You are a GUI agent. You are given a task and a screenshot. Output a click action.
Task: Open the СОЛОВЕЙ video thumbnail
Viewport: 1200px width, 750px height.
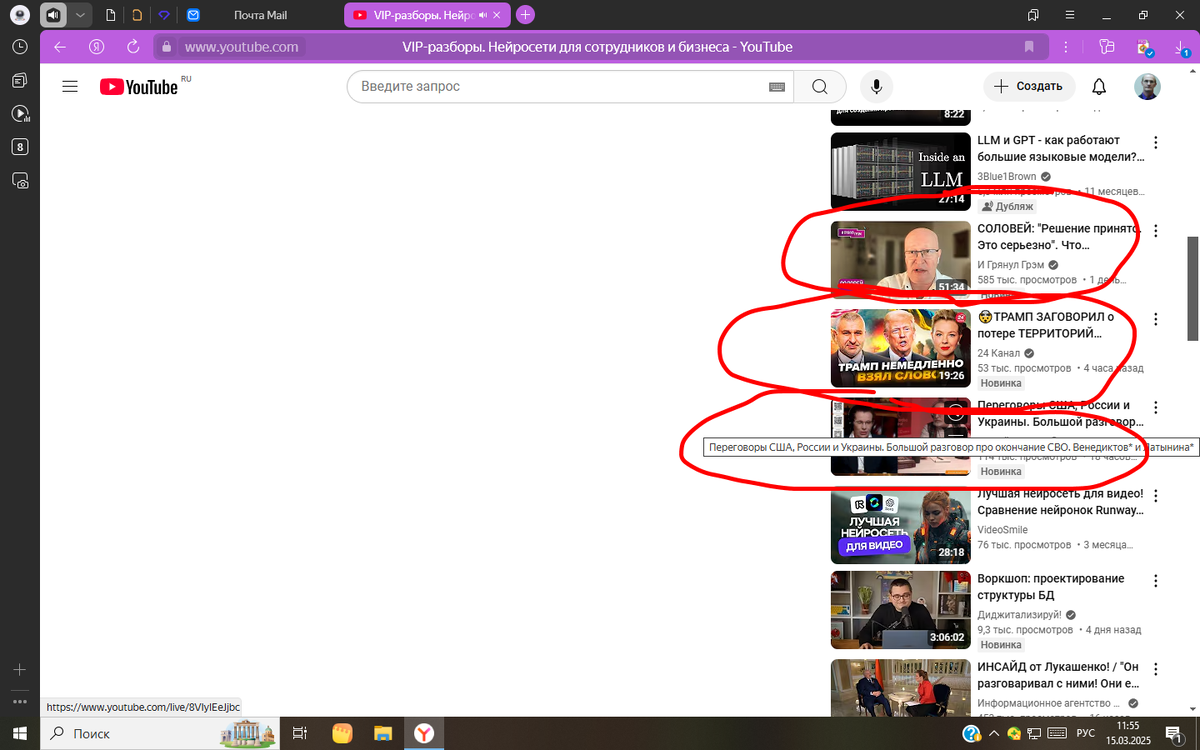(x=900, y=259)
